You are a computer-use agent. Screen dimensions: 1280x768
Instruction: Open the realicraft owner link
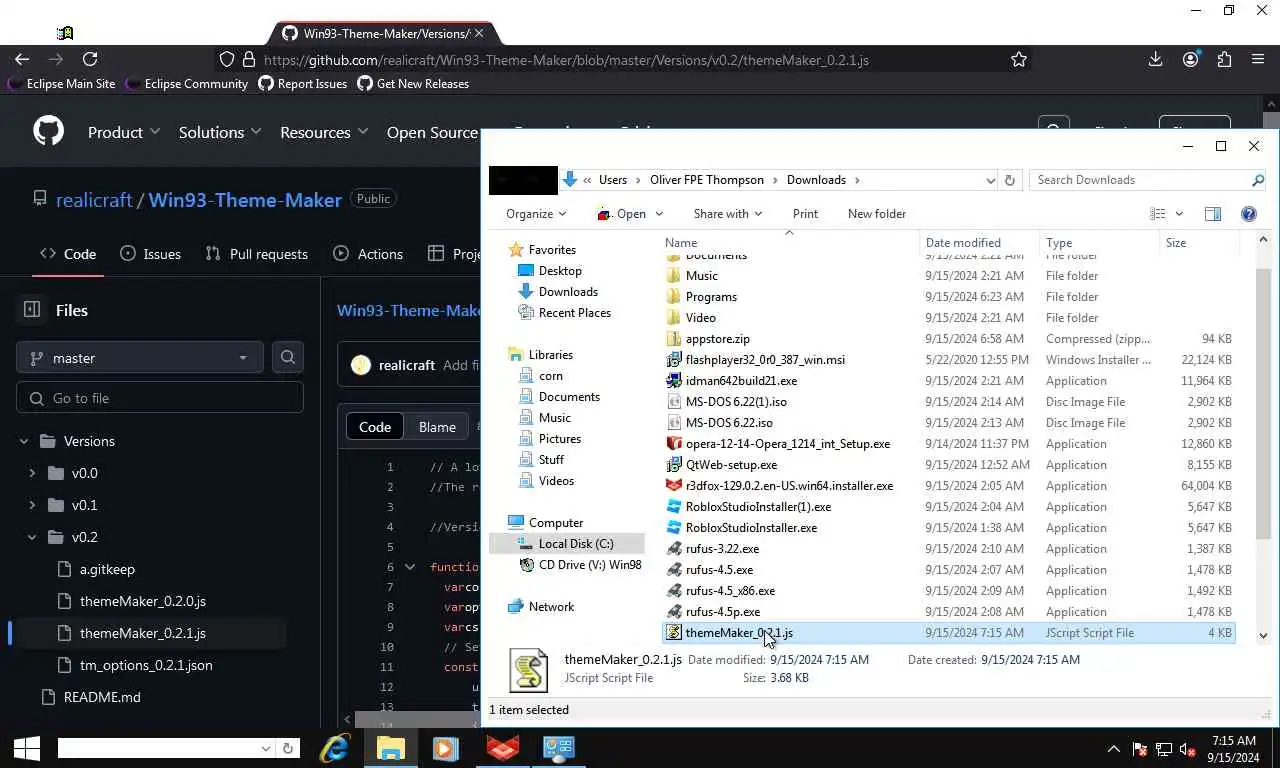pos(94,200)
